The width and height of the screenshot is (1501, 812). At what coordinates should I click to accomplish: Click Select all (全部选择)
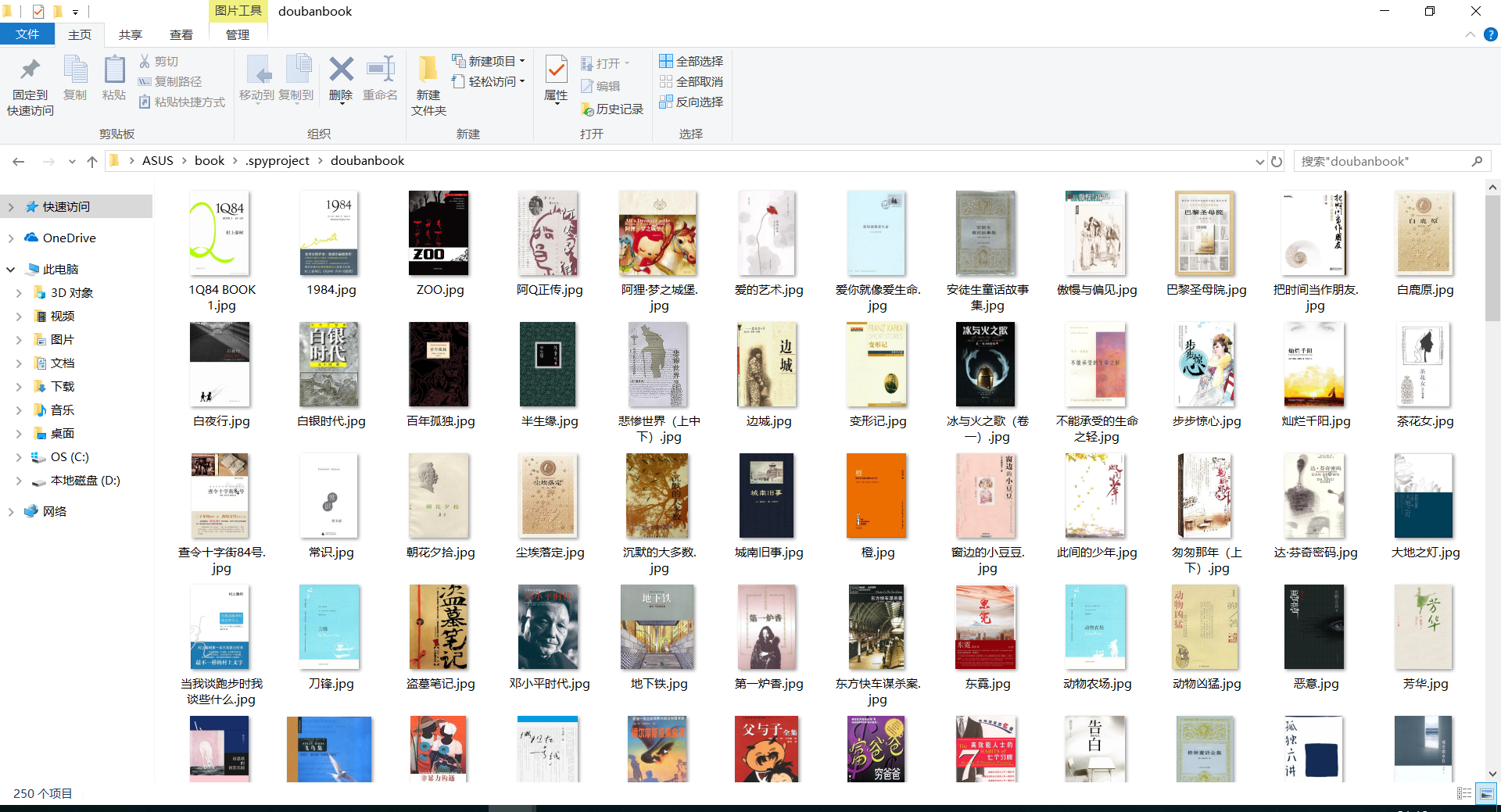[x=691, y=61]
